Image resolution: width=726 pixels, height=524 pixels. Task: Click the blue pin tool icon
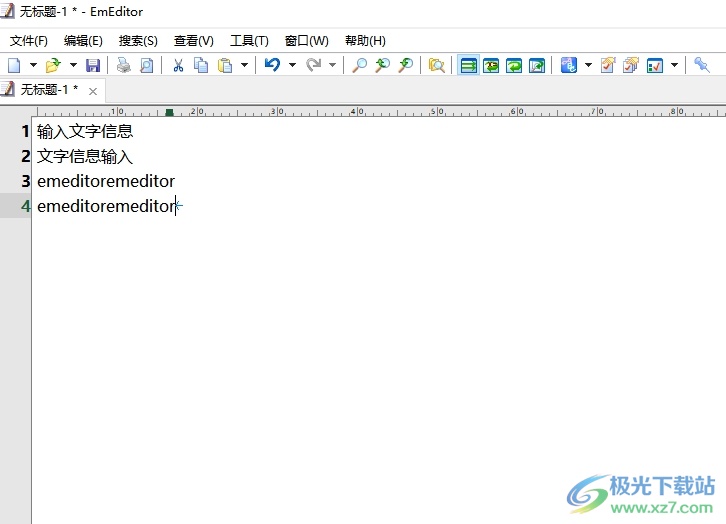point(702,65)
